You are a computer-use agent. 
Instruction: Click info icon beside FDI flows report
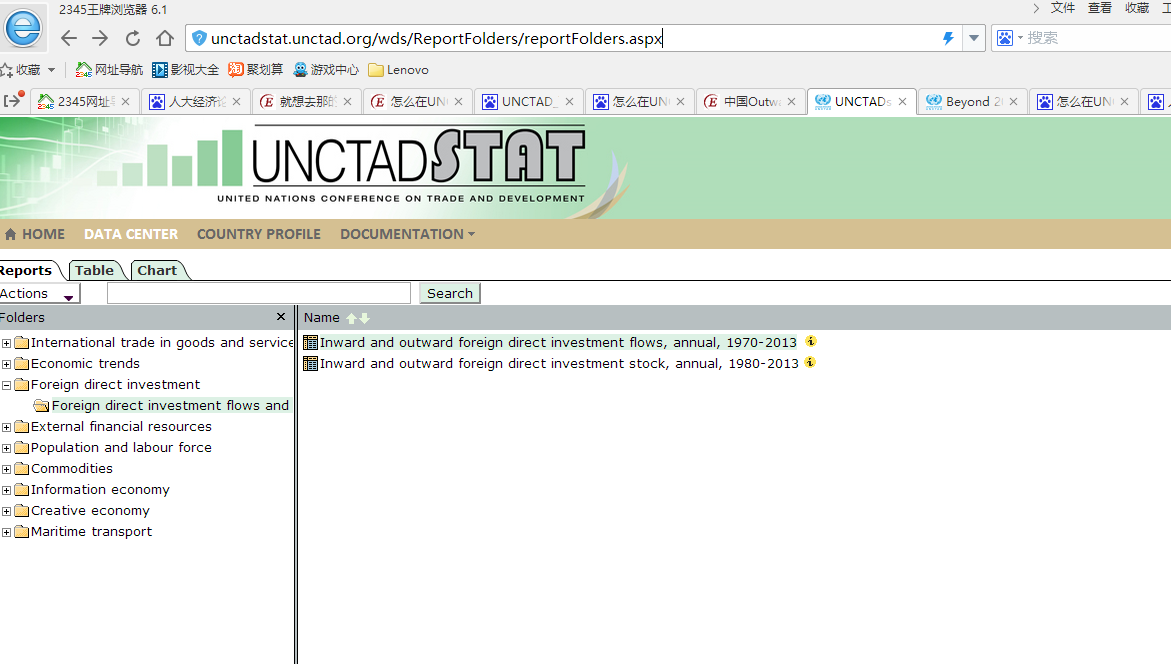[x=810, y=341]
